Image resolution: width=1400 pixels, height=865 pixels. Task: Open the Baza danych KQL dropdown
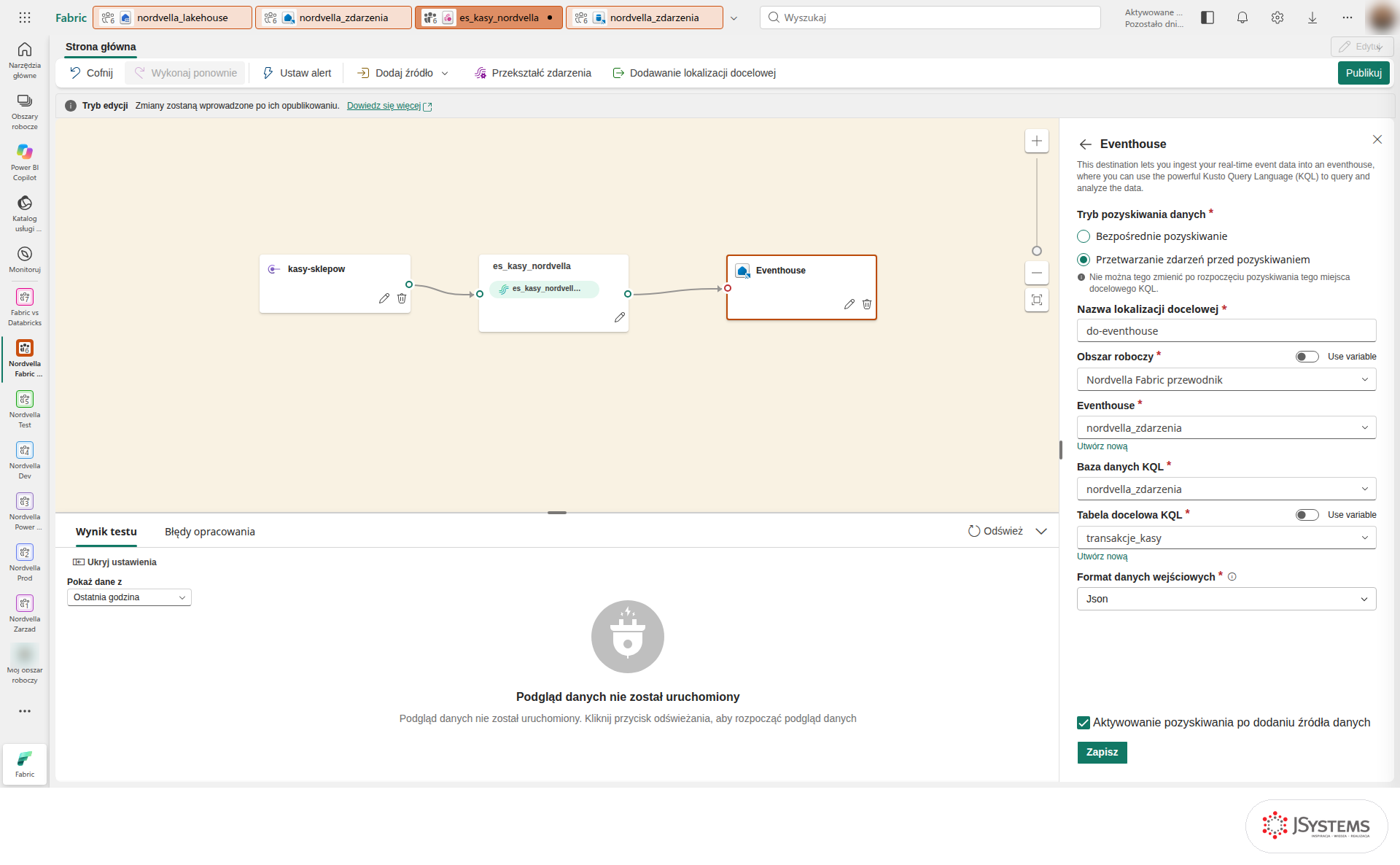[1226, 489]
